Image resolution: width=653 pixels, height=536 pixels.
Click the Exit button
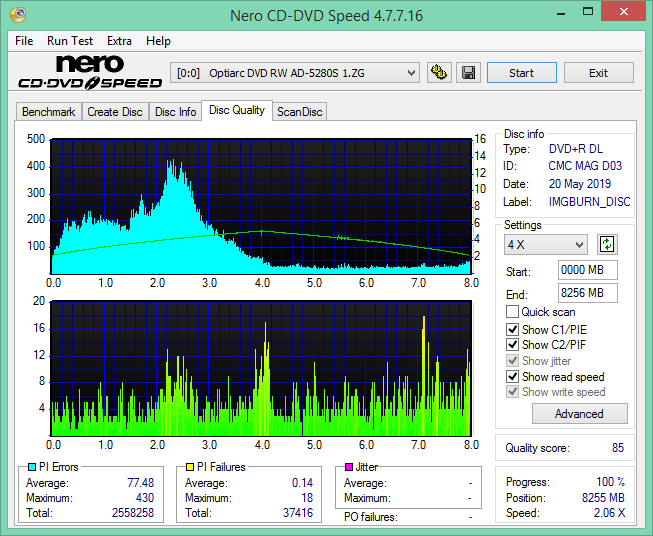[598, 73]
